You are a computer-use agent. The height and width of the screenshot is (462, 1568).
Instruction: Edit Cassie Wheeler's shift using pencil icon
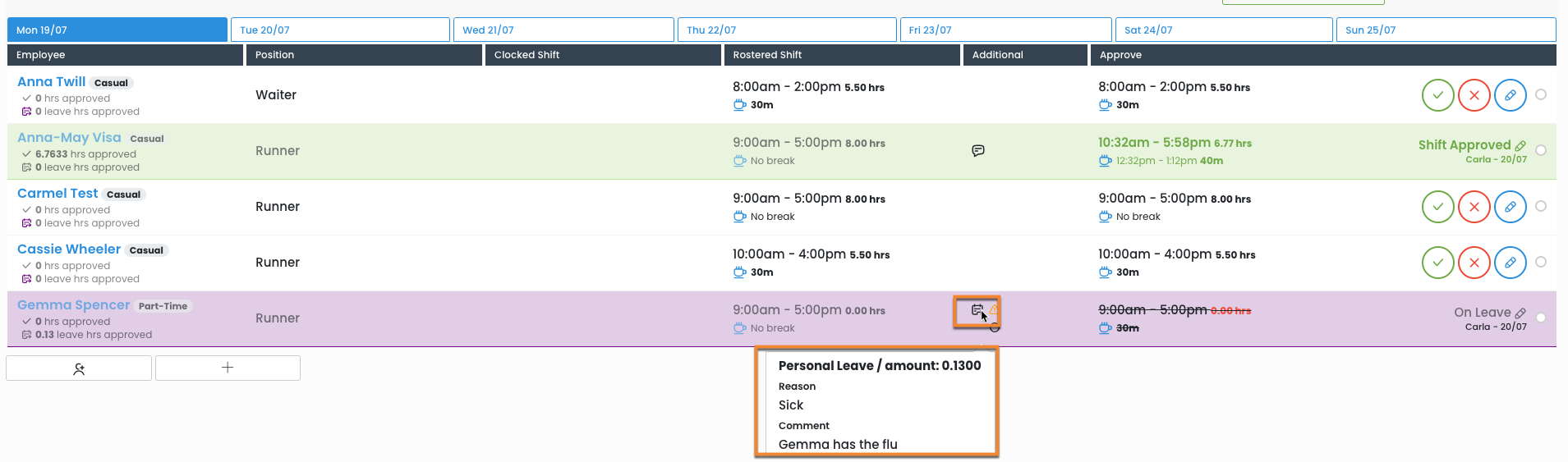tap(1510, 263)
